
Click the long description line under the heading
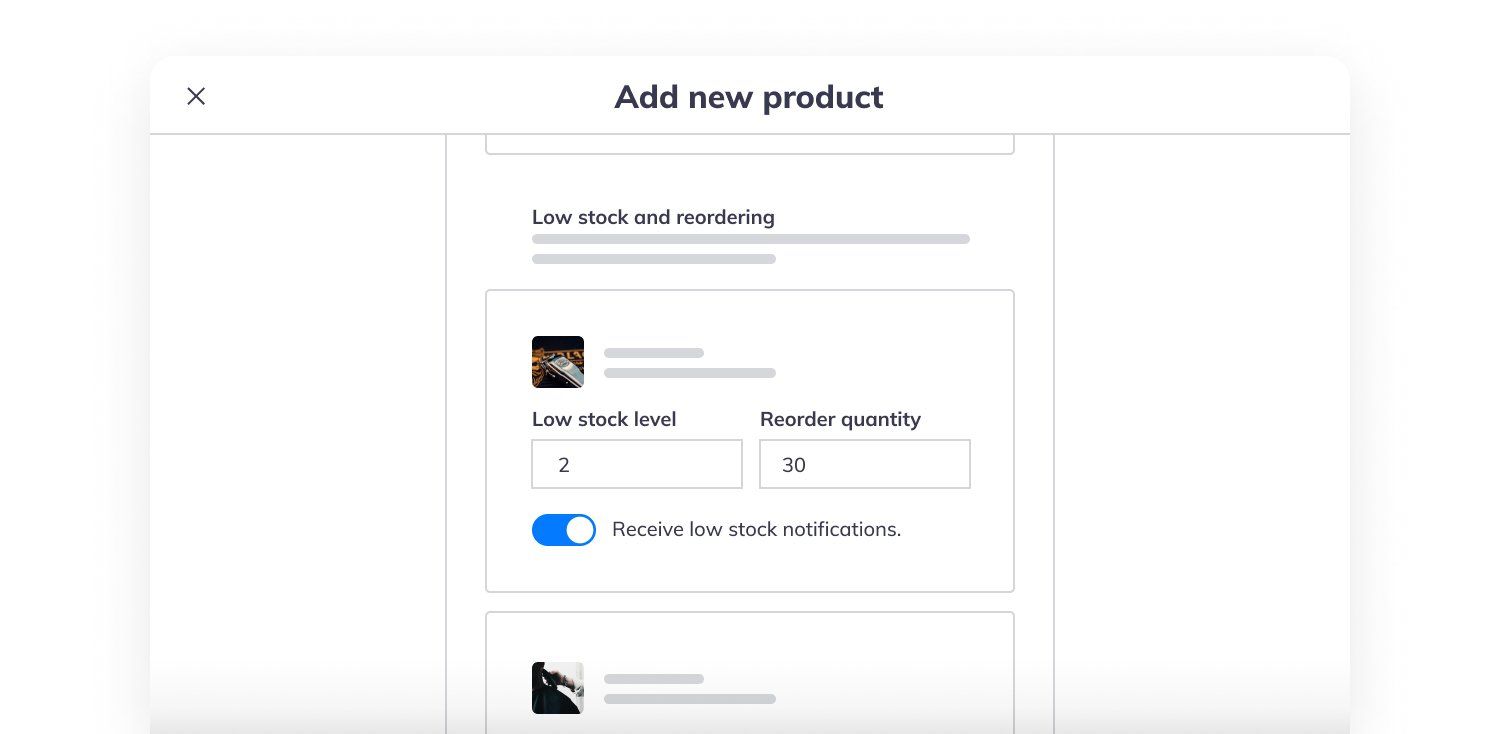pyautogui.click(x=751, y=239)
